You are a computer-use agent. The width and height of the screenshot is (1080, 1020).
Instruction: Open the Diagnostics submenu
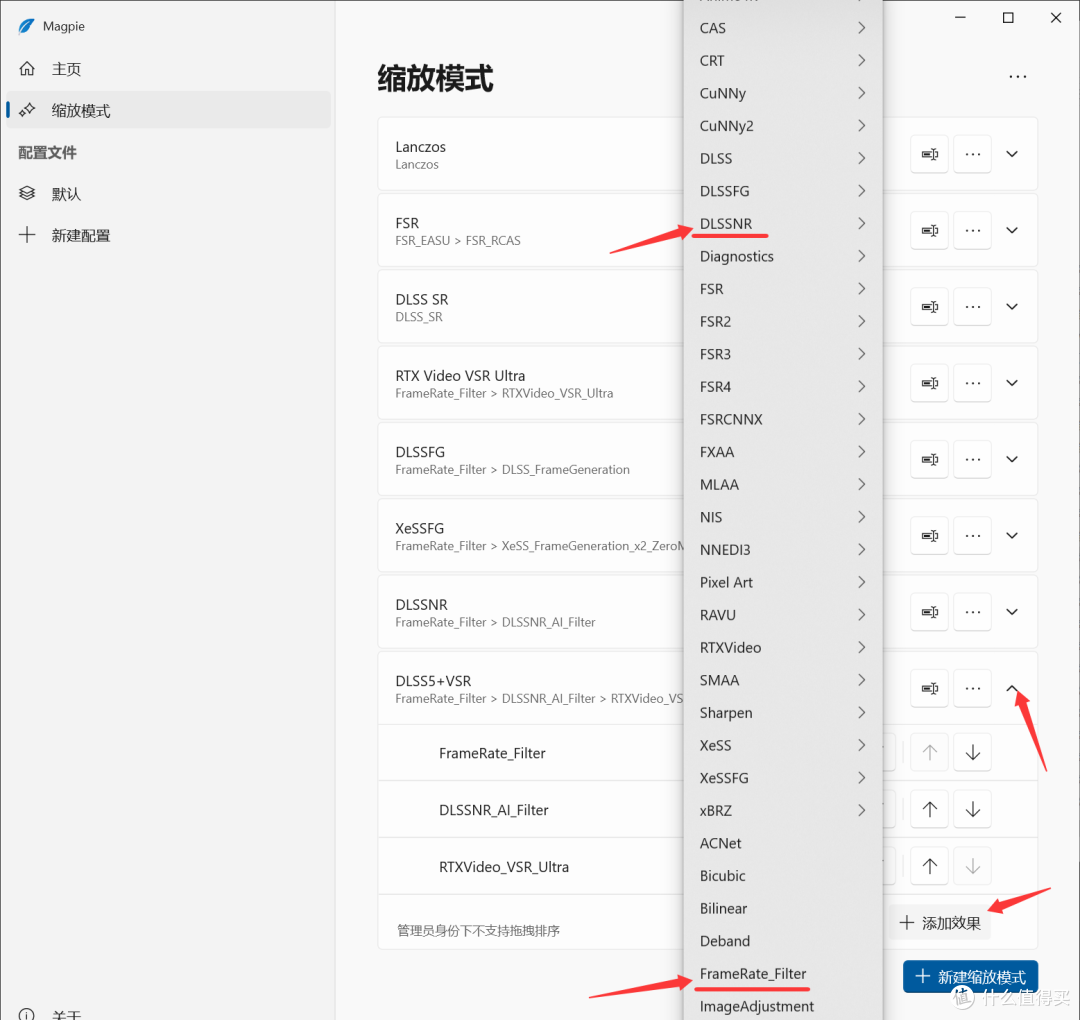point(783,256)
